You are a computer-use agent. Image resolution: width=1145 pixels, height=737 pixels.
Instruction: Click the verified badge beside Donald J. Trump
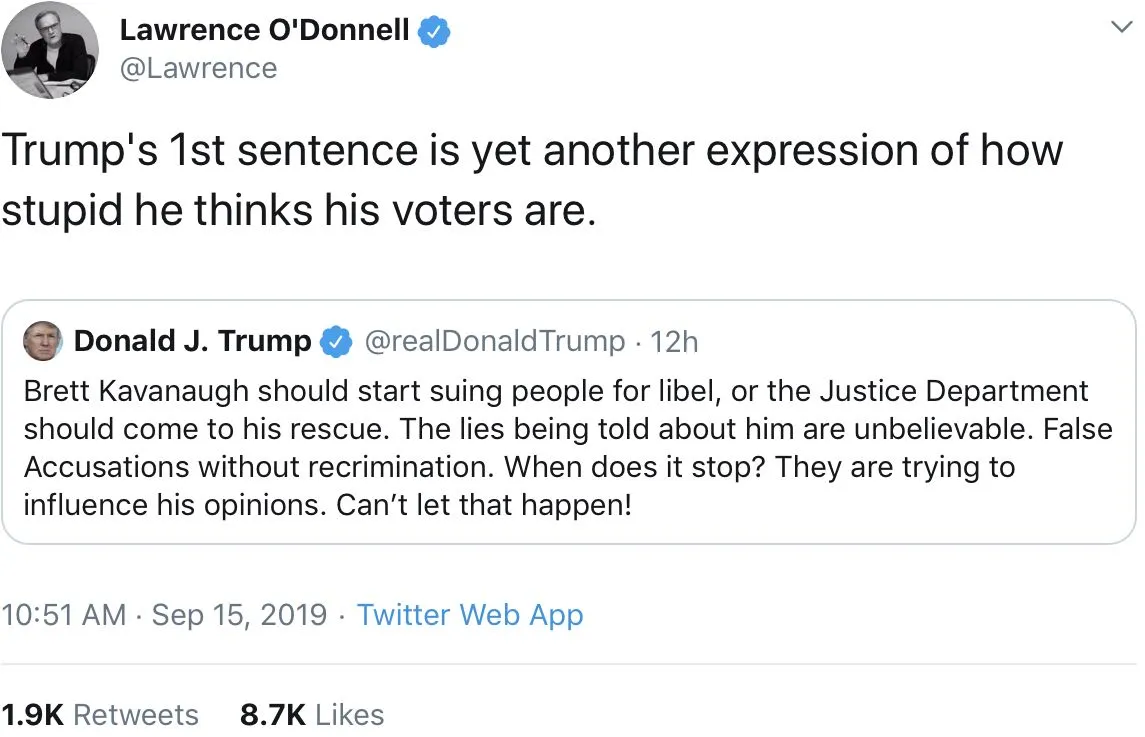point(335,341)
